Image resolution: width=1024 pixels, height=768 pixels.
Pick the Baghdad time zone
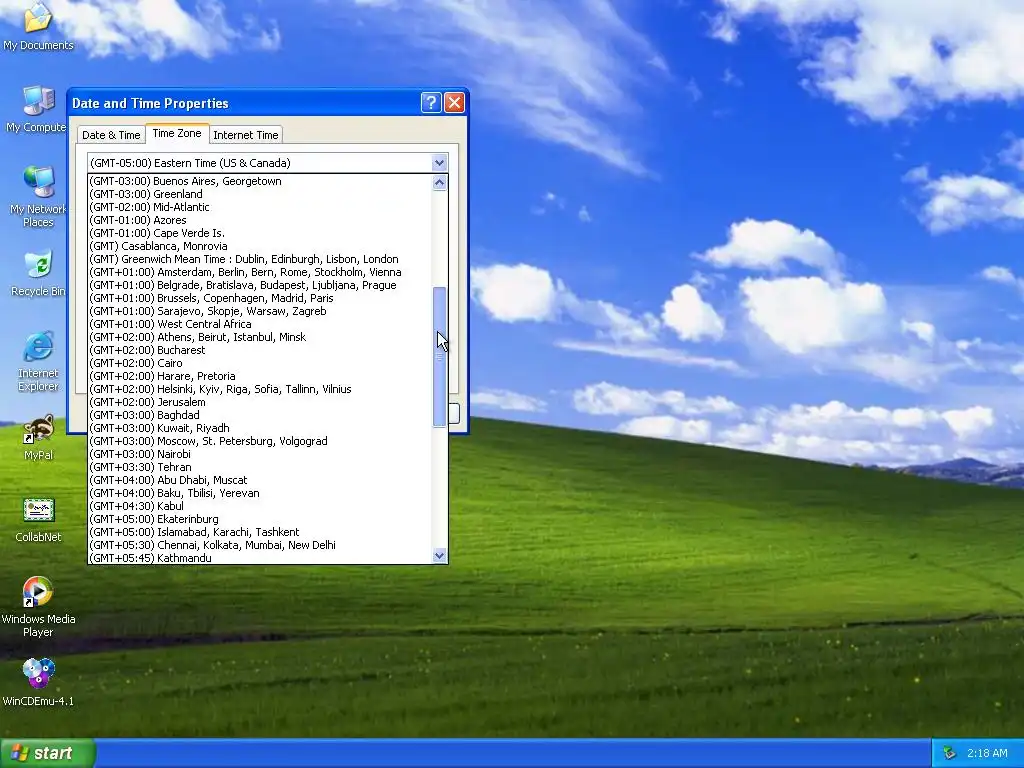pos(260,415)
